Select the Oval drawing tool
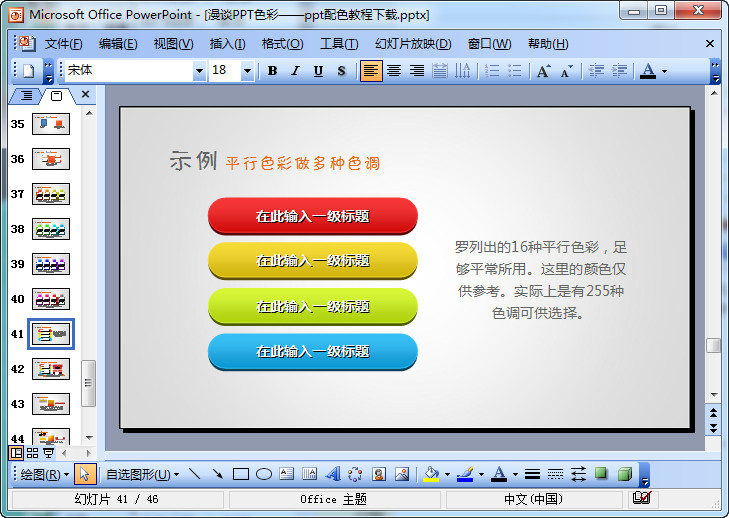The image size is (729, 518). pyautogui.click(x=264, y=474)
